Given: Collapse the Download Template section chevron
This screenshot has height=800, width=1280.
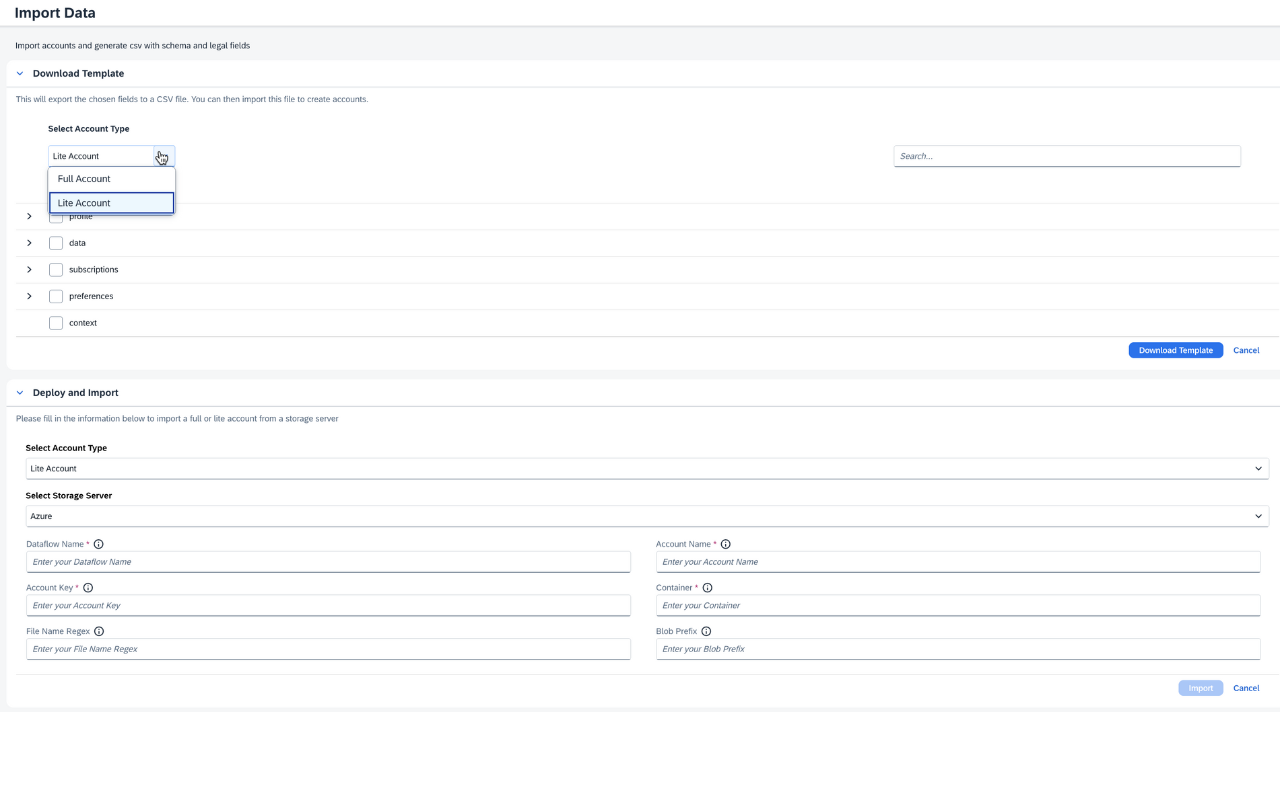Looking at the screenshot, I should click(19, 73).
